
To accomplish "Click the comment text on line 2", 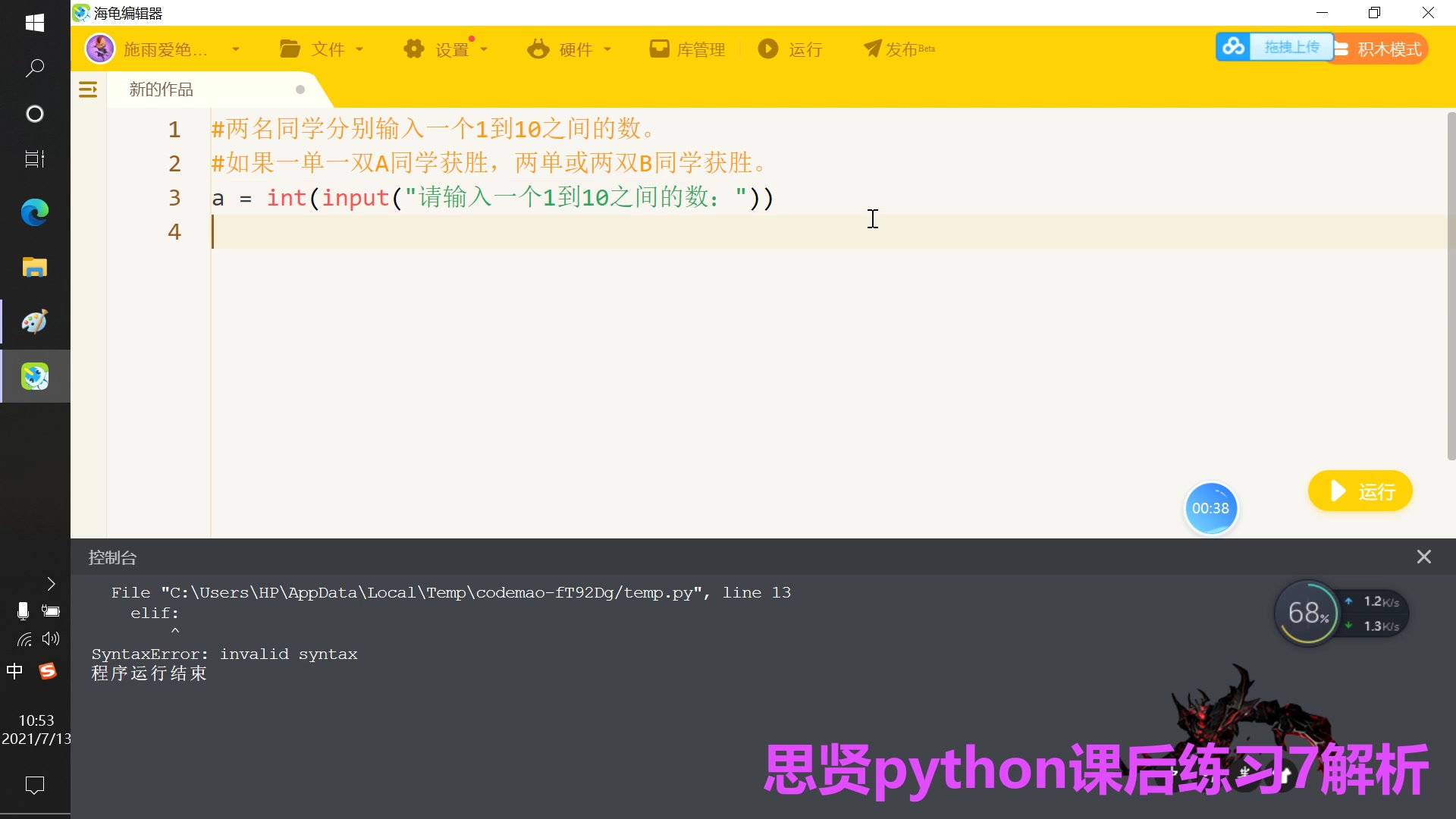I will [490, 163].
